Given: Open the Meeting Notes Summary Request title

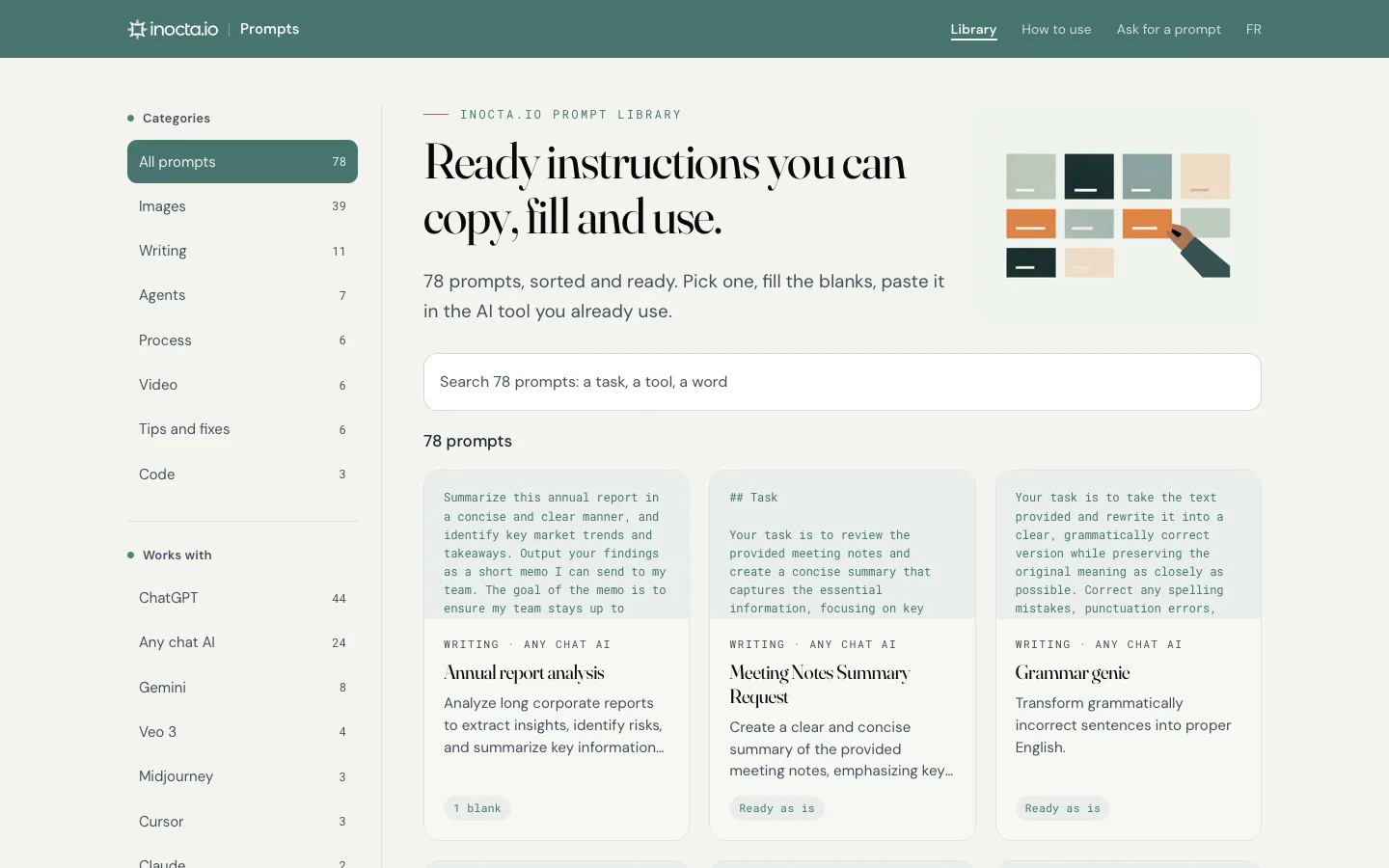Looking at the screenshot, I should (820, 685).
